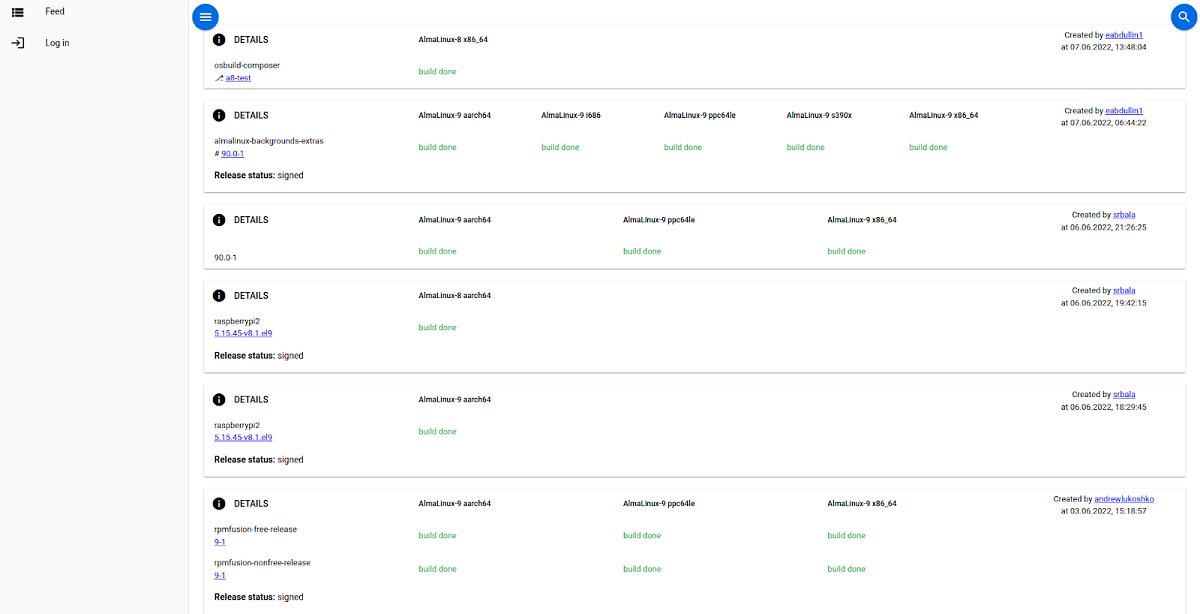Click the info icon on the rpmfusion-free-release card
The image size is (1200, 614).
219,503
